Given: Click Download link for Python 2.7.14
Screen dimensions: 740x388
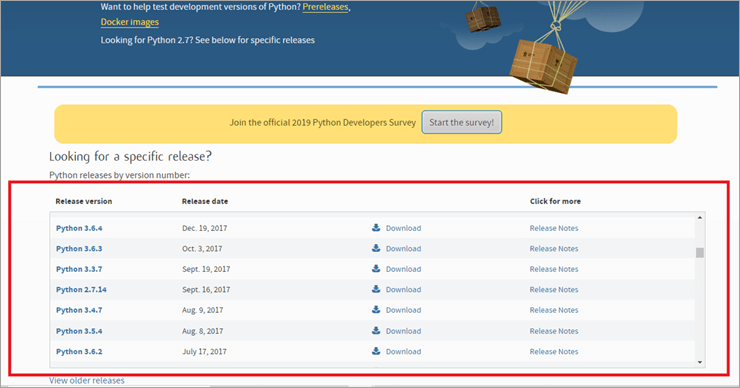Looking at the screenshot, I should pos(404,289).
